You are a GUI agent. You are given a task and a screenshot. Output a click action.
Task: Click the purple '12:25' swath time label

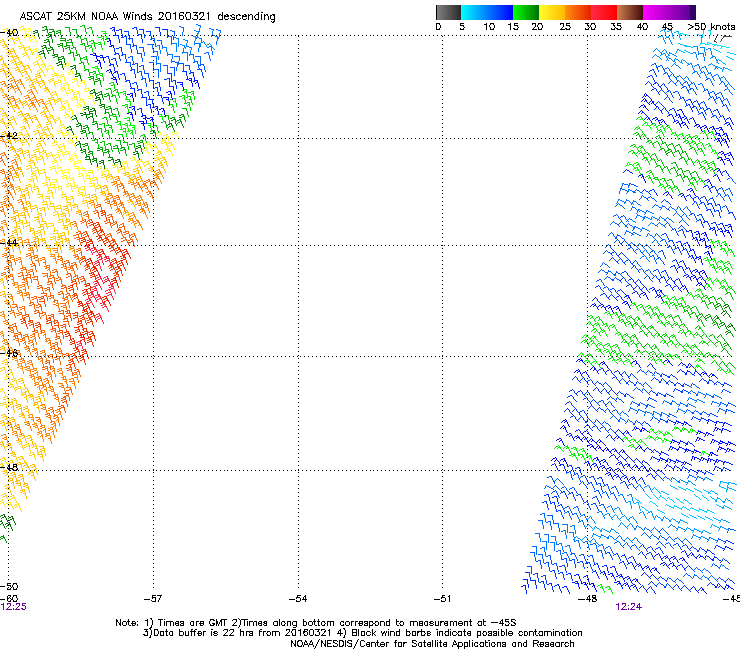tap(14, 607)
